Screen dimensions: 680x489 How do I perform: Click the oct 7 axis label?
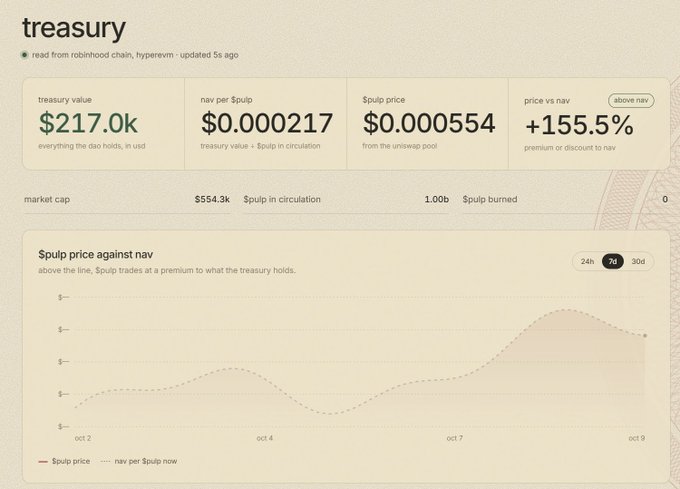pyautogui.click(x=454, y=438)
